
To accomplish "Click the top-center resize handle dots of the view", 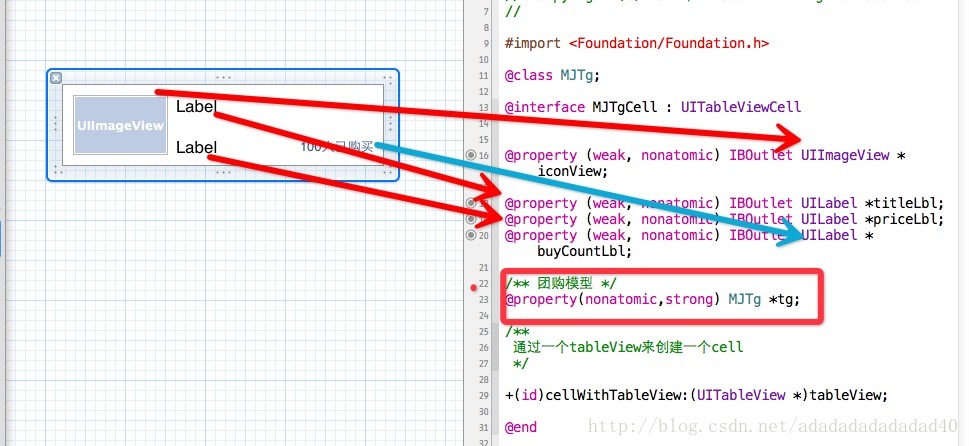I will tap(223, 78).
